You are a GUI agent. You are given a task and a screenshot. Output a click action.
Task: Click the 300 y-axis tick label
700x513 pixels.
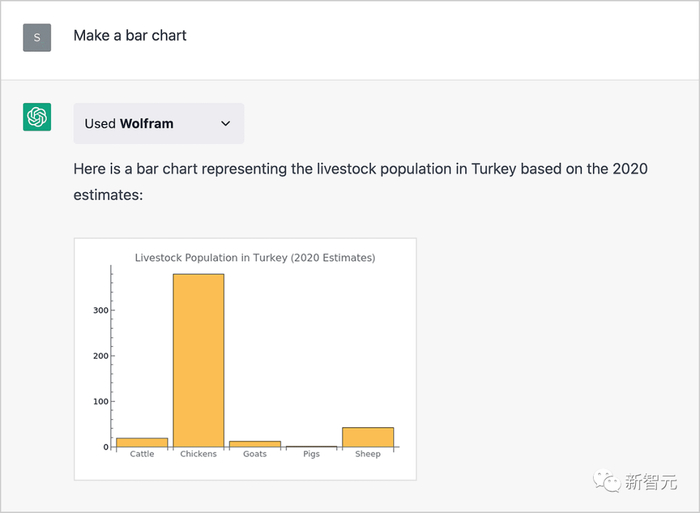[100, 310]
